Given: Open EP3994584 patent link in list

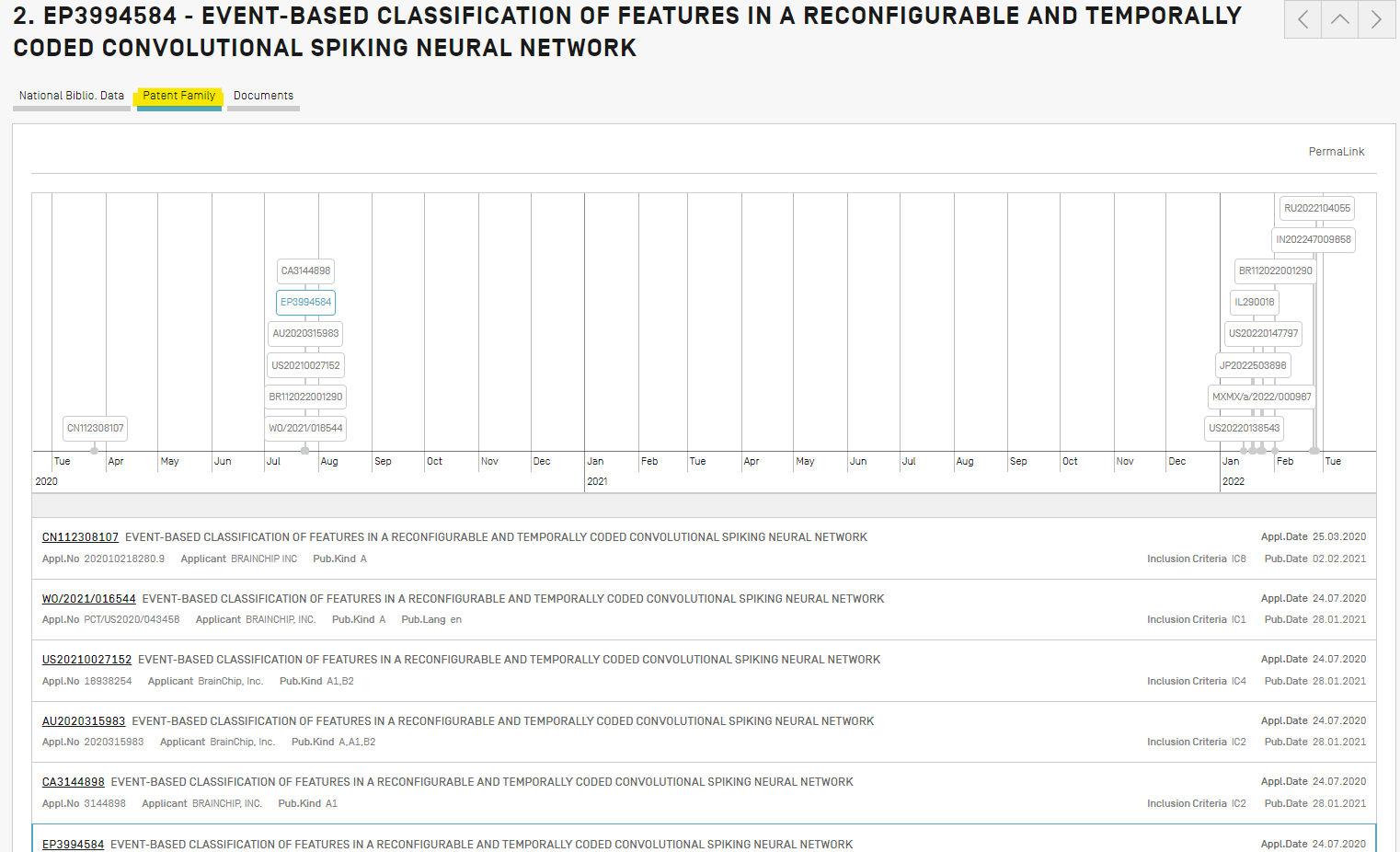Looking at the screenshot, I should click(x=73, y=845).
